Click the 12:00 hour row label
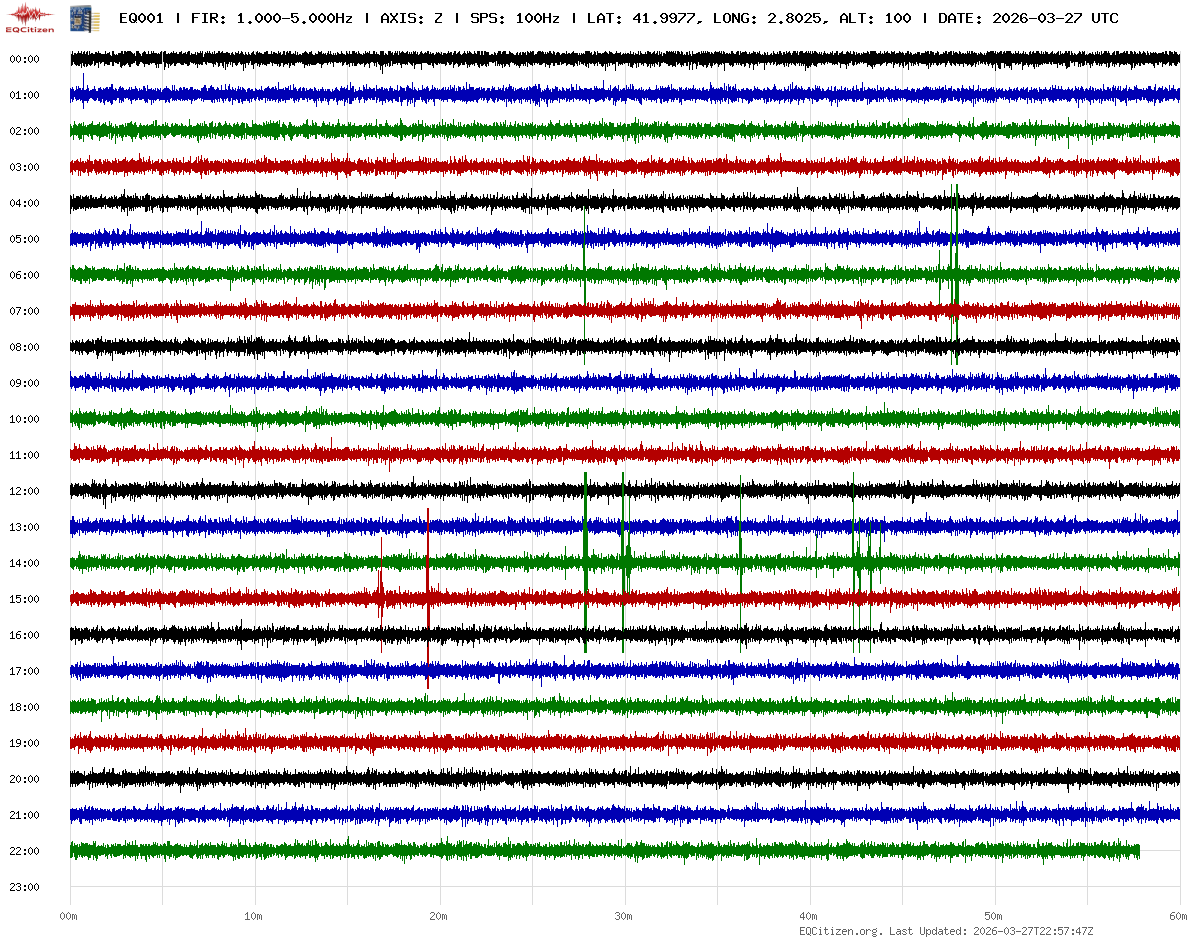Screen dimensions: 1200x940 click(24, 491)
